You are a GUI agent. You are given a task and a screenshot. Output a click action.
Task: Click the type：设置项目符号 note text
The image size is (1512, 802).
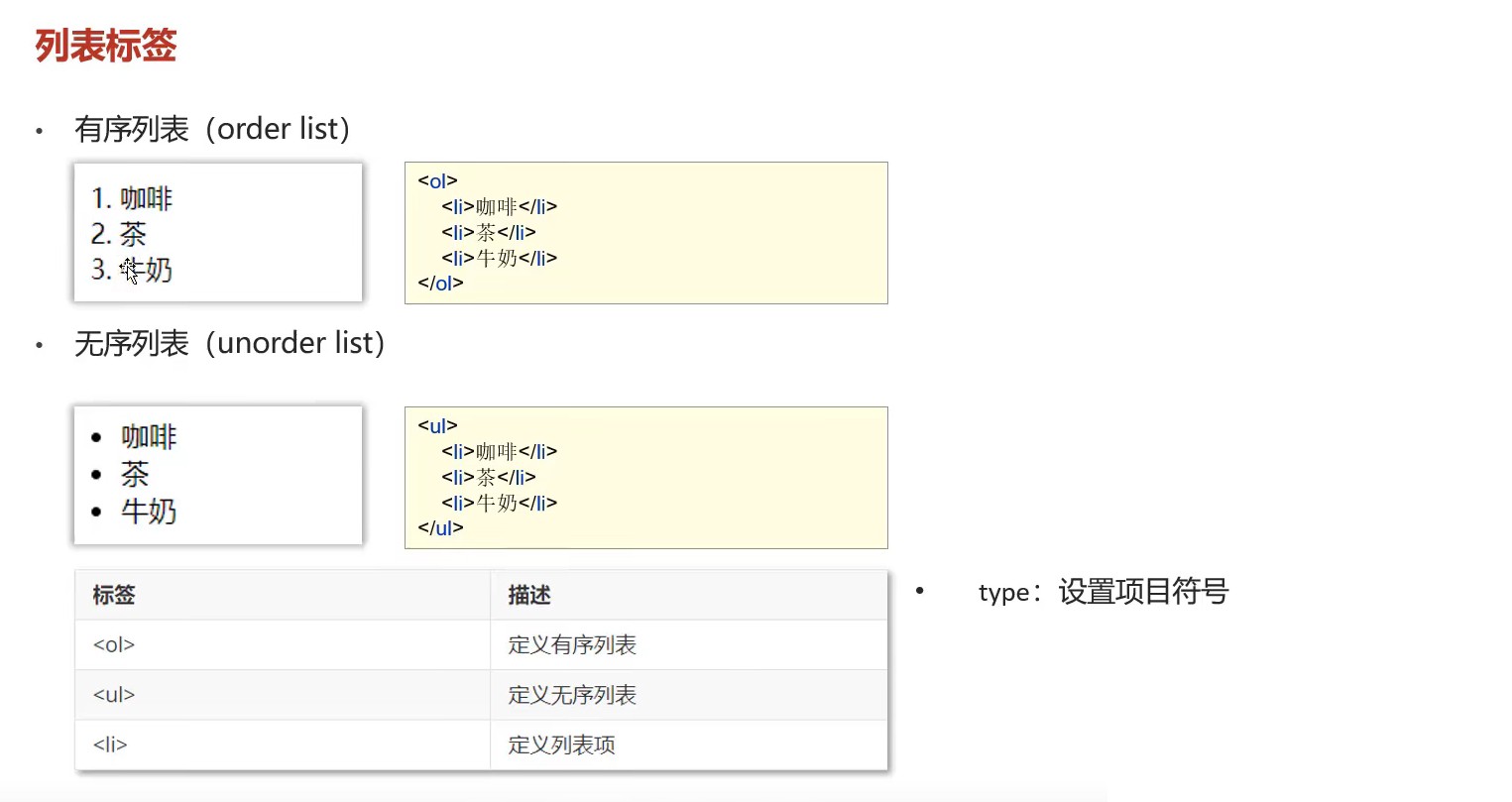(x=1103, y=592)
